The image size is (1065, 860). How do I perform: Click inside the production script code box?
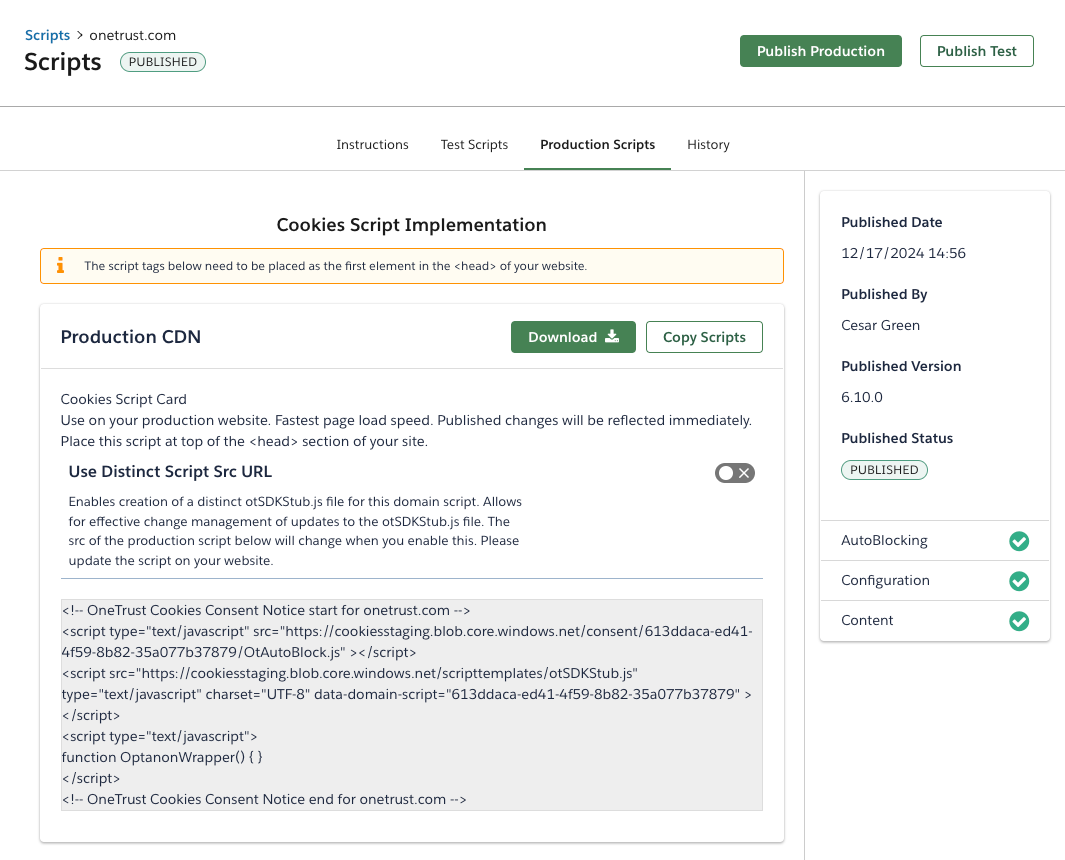(411, 704)
